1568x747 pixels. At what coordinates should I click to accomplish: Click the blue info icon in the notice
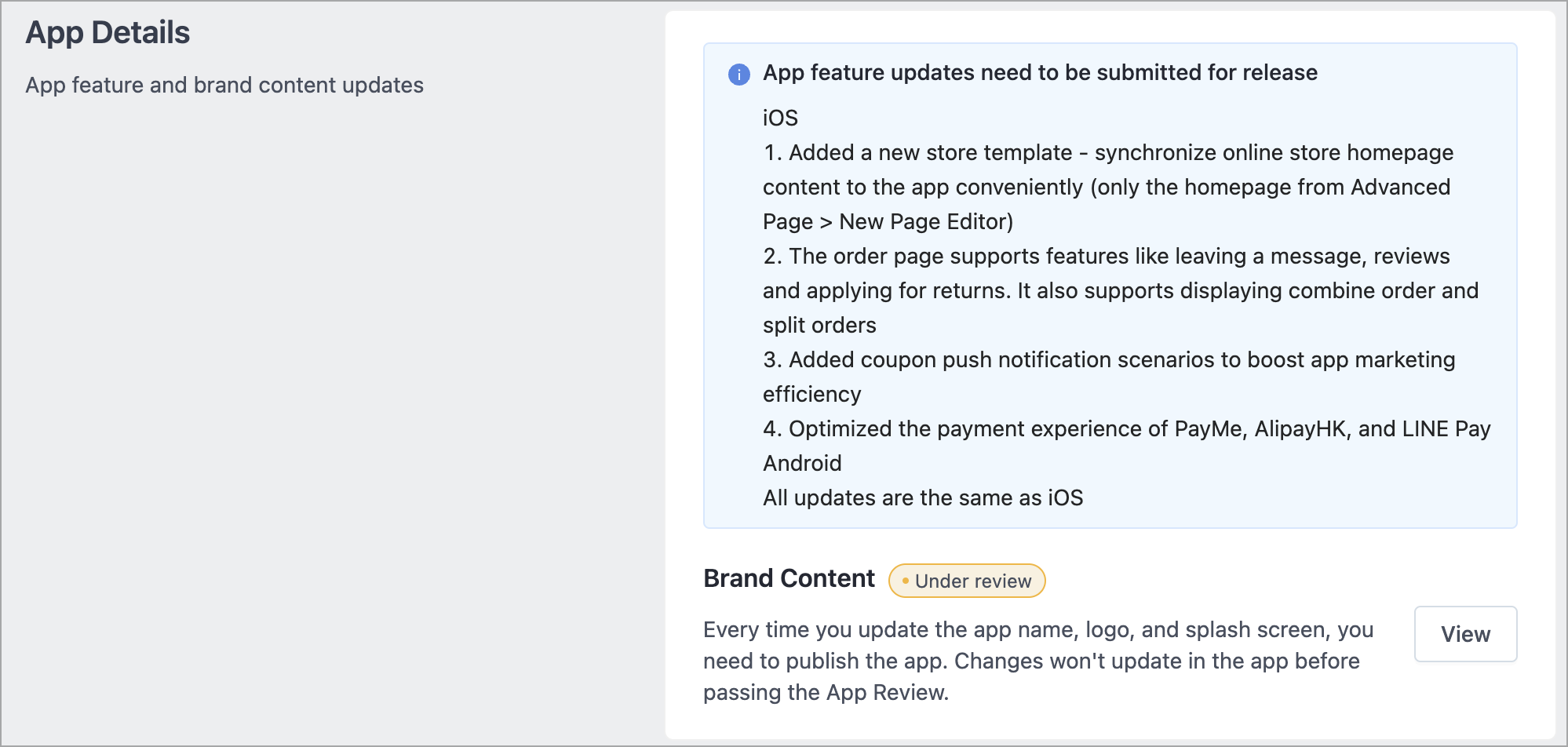pyautogui.click(x=738, y=74)
